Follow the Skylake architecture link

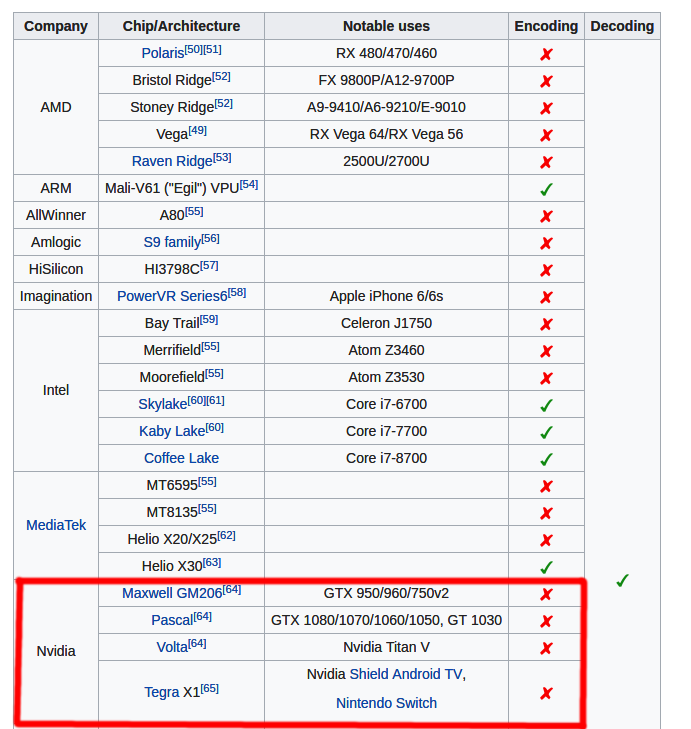(x=163, y=404)
